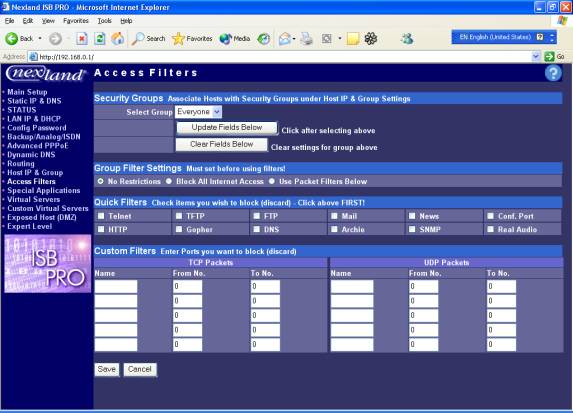Open the View menu

pos(48,21)
